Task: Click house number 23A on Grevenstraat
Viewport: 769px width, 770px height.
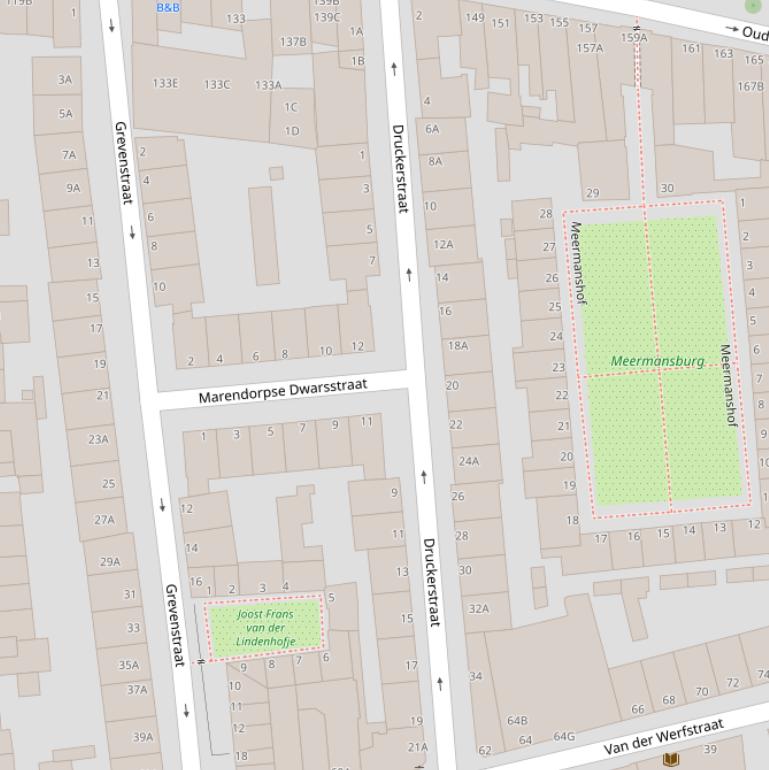Action: tap(98, 439)
